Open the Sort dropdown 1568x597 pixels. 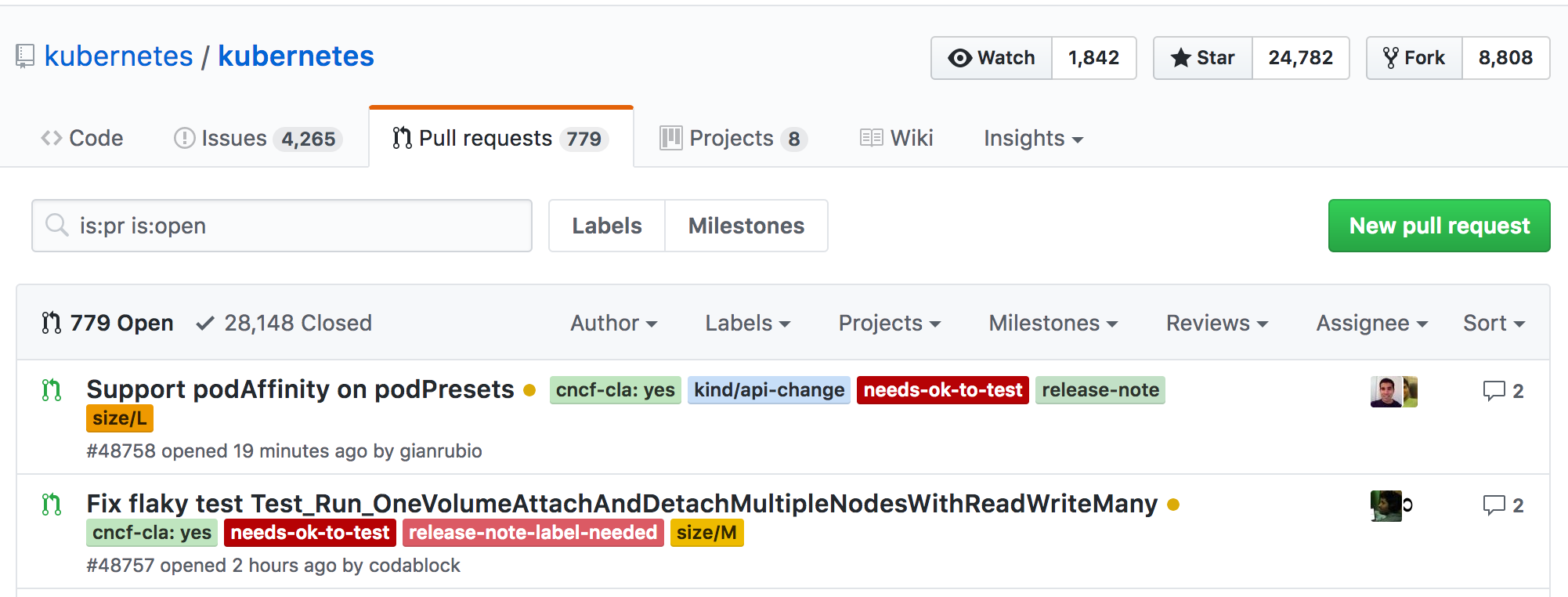(x=1494, y=323)
